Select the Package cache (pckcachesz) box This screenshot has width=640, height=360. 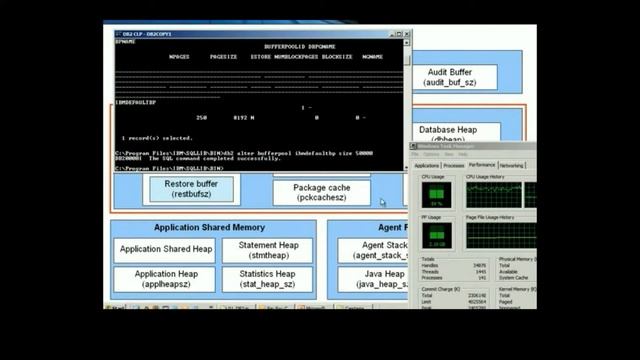tap(322, 193)
